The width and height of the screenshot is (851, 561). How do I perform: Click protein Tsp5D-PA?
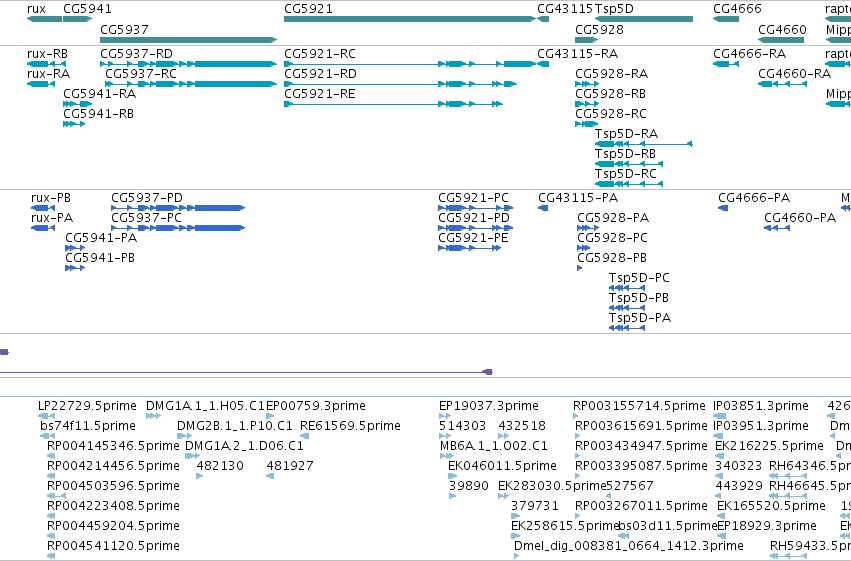click(640, 318)
